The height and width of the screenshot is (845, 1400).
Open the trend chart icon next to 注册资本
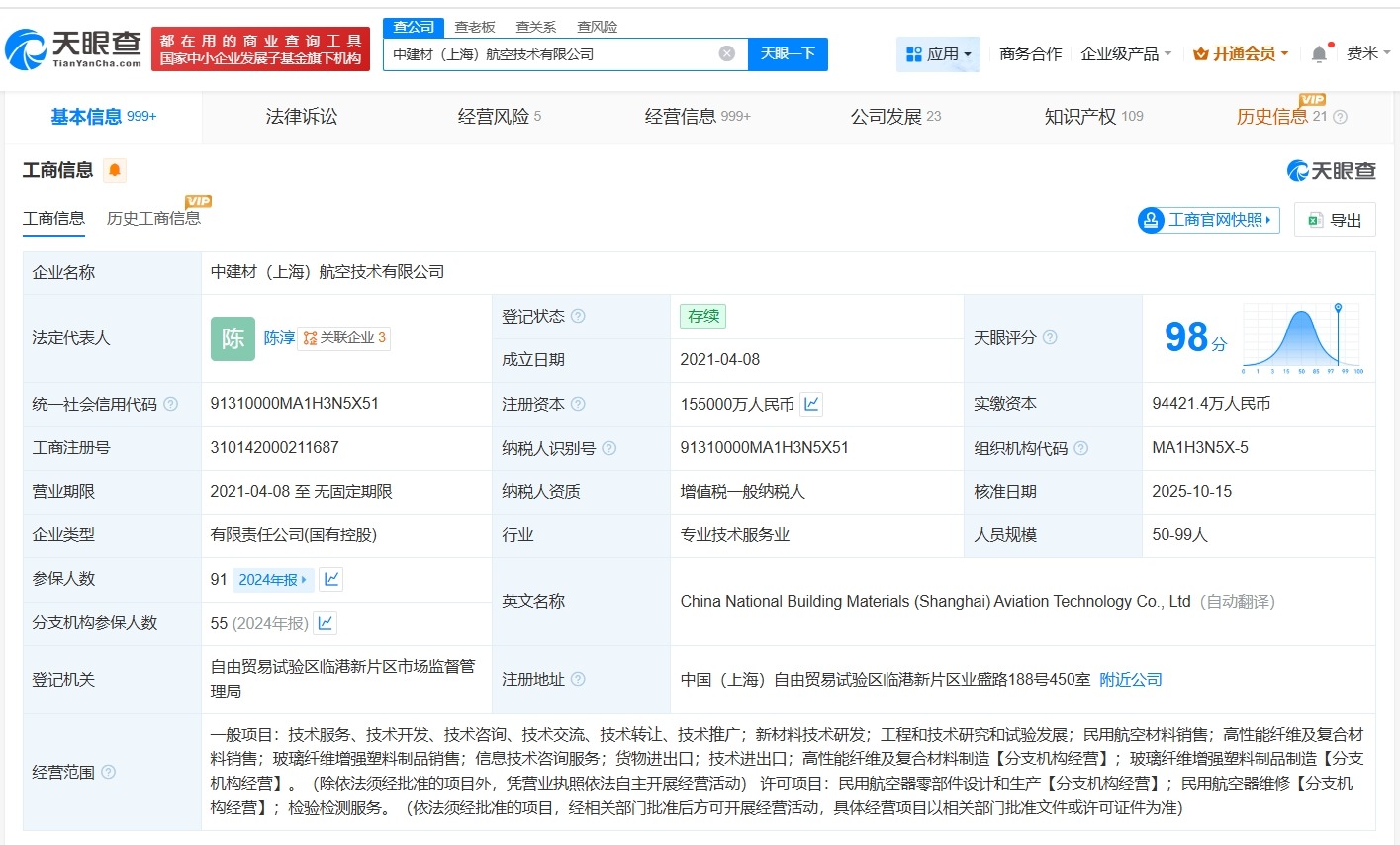coord(811,404)
